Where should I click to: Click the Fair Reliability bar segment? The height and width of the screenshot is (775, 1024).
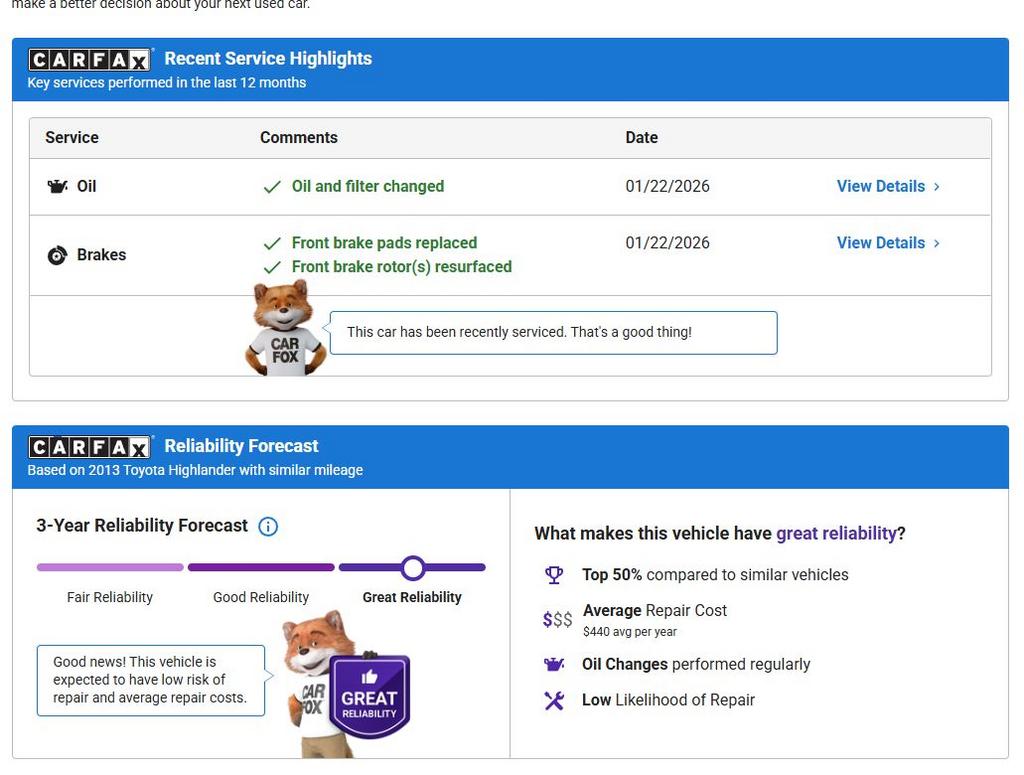click(x=110, y=568)
